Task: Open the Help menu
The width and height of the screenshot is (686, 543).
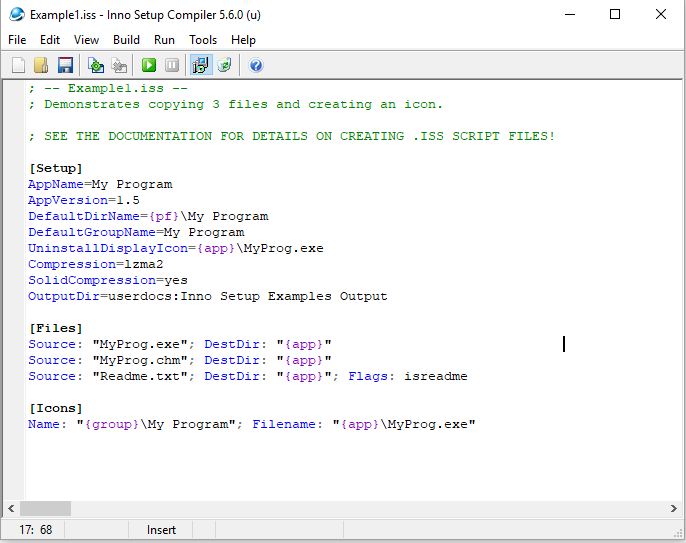Action: coord(243,40)
